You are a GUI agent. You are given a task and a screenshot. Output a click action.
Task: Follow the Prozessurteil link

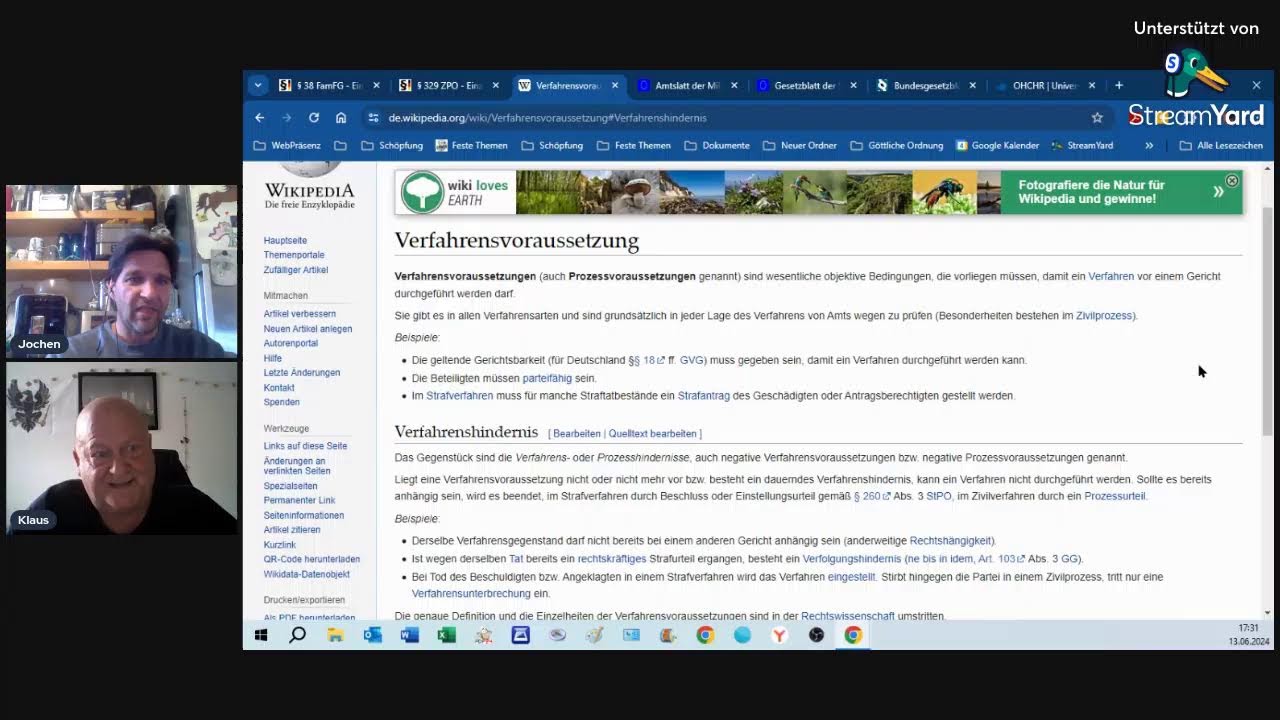[x=1114, y=496]
